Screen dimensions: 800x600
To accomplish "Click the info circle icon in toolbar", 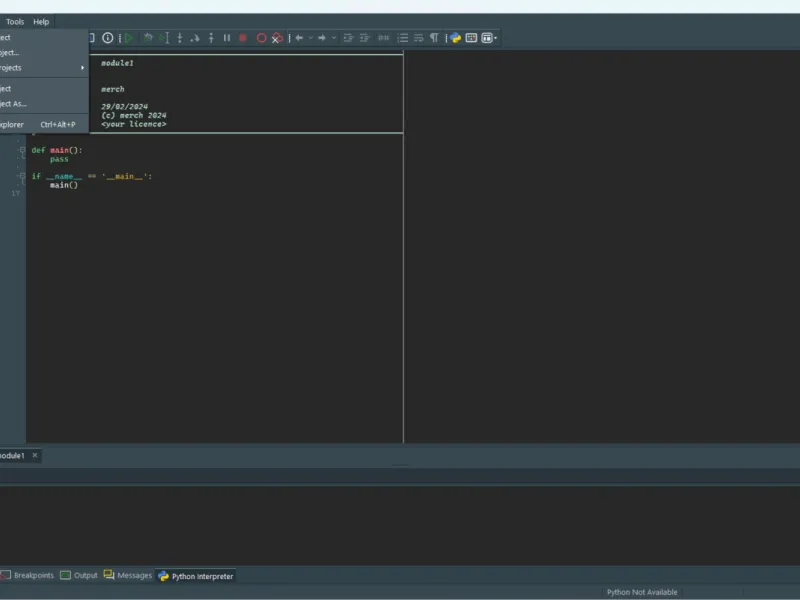I will (108, 38).
